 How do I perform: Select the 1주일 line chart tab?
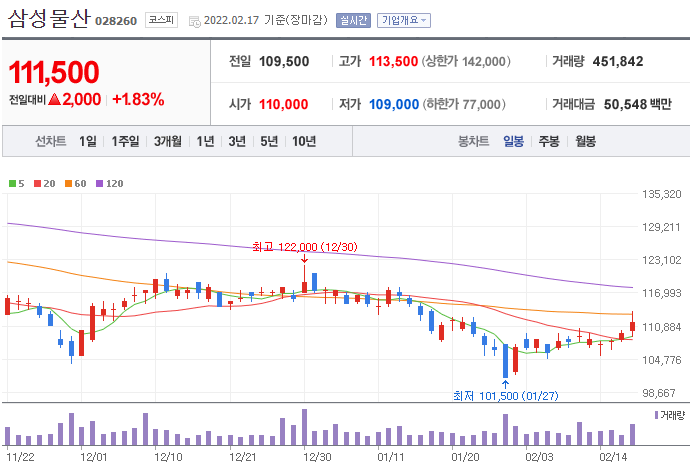[x=125, y=141]
